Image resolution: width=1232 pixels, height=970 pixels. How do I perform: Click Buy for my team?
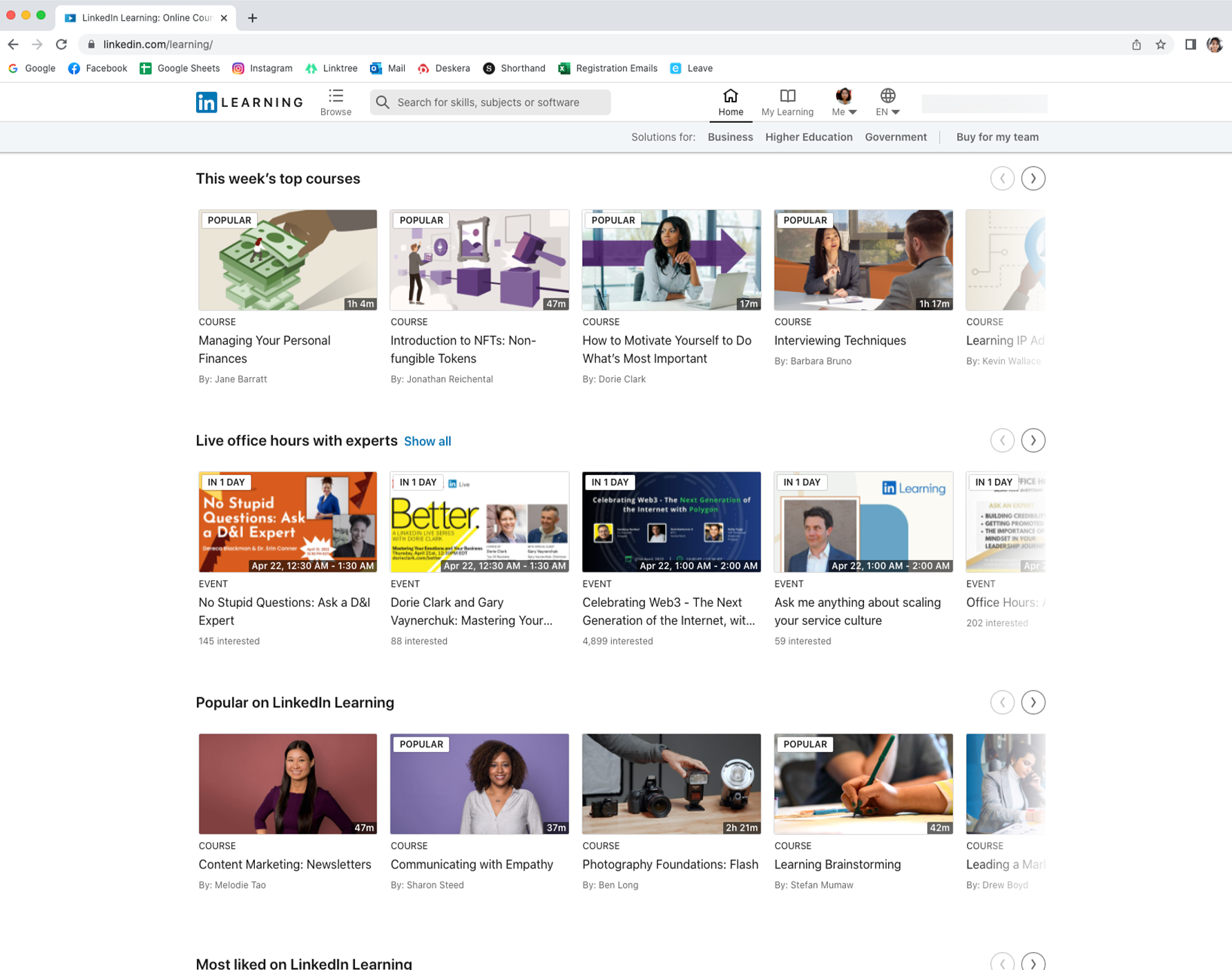pyautogui.click(x=997, y=137)
